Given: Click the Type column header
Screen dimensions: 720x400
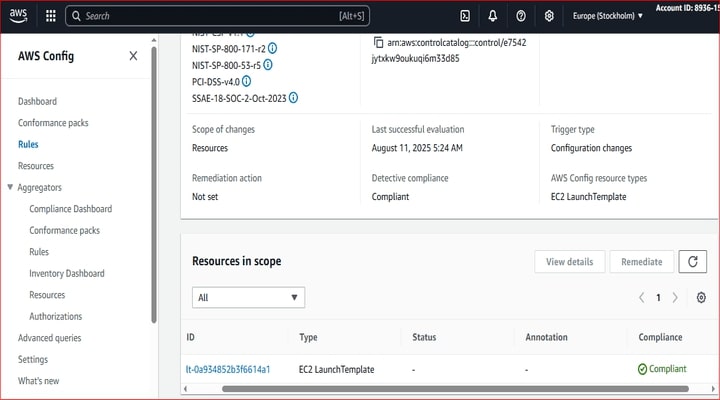Looking at the screenshot, I should [x=308, y=337].
